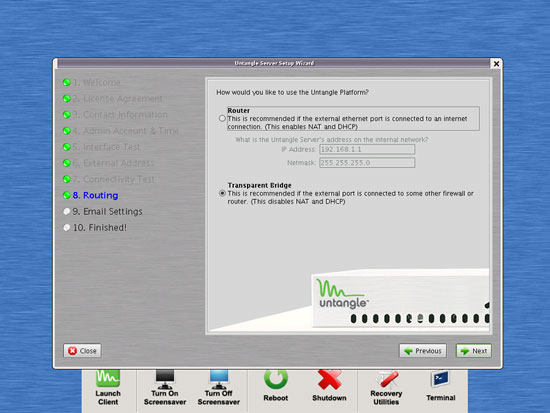Click the Untangle logo image
Screen dimensions: 550x413
[x=342, y=295]
